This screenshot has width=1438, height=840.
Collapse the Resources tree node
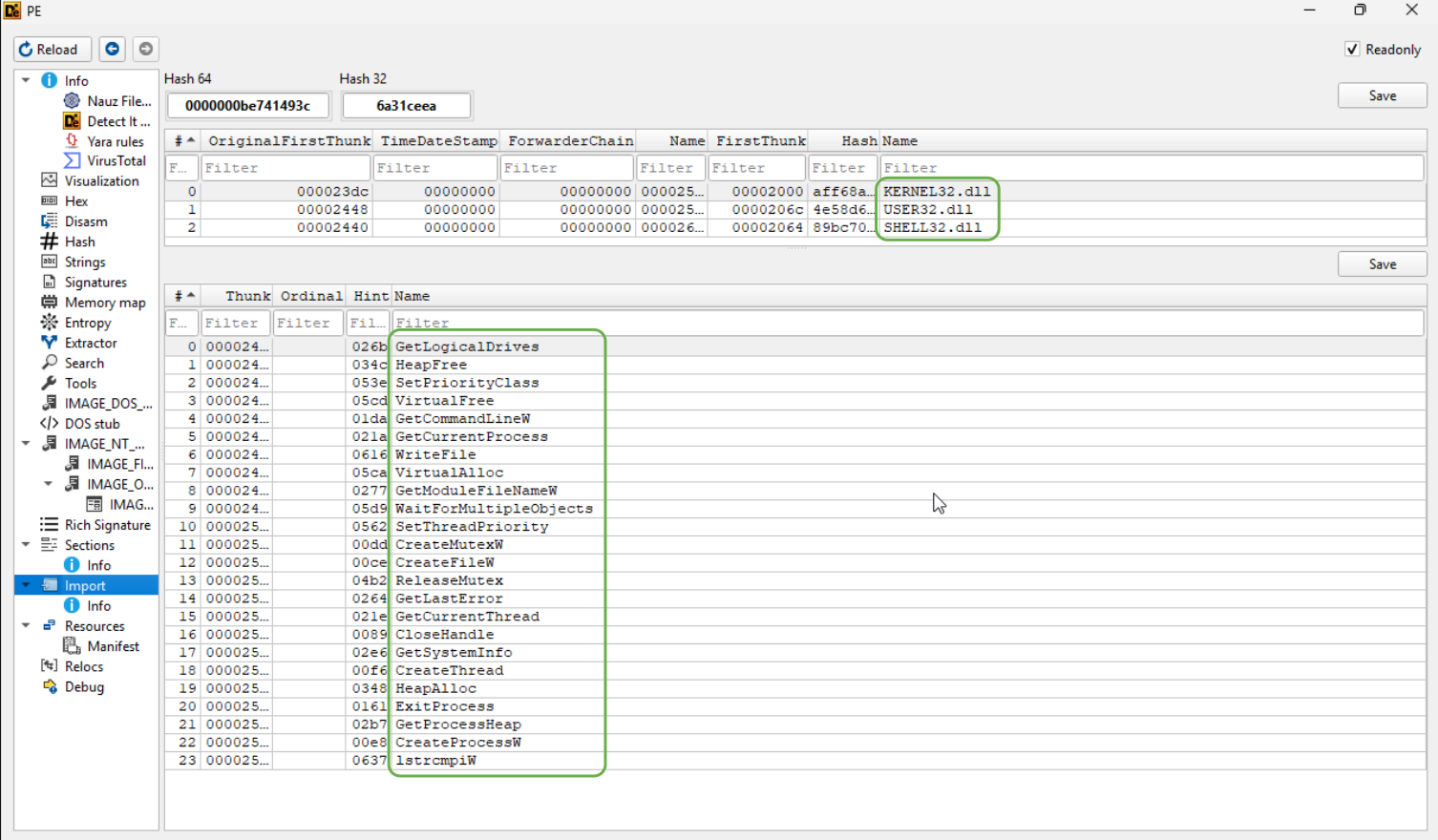(x=26, y=626)
